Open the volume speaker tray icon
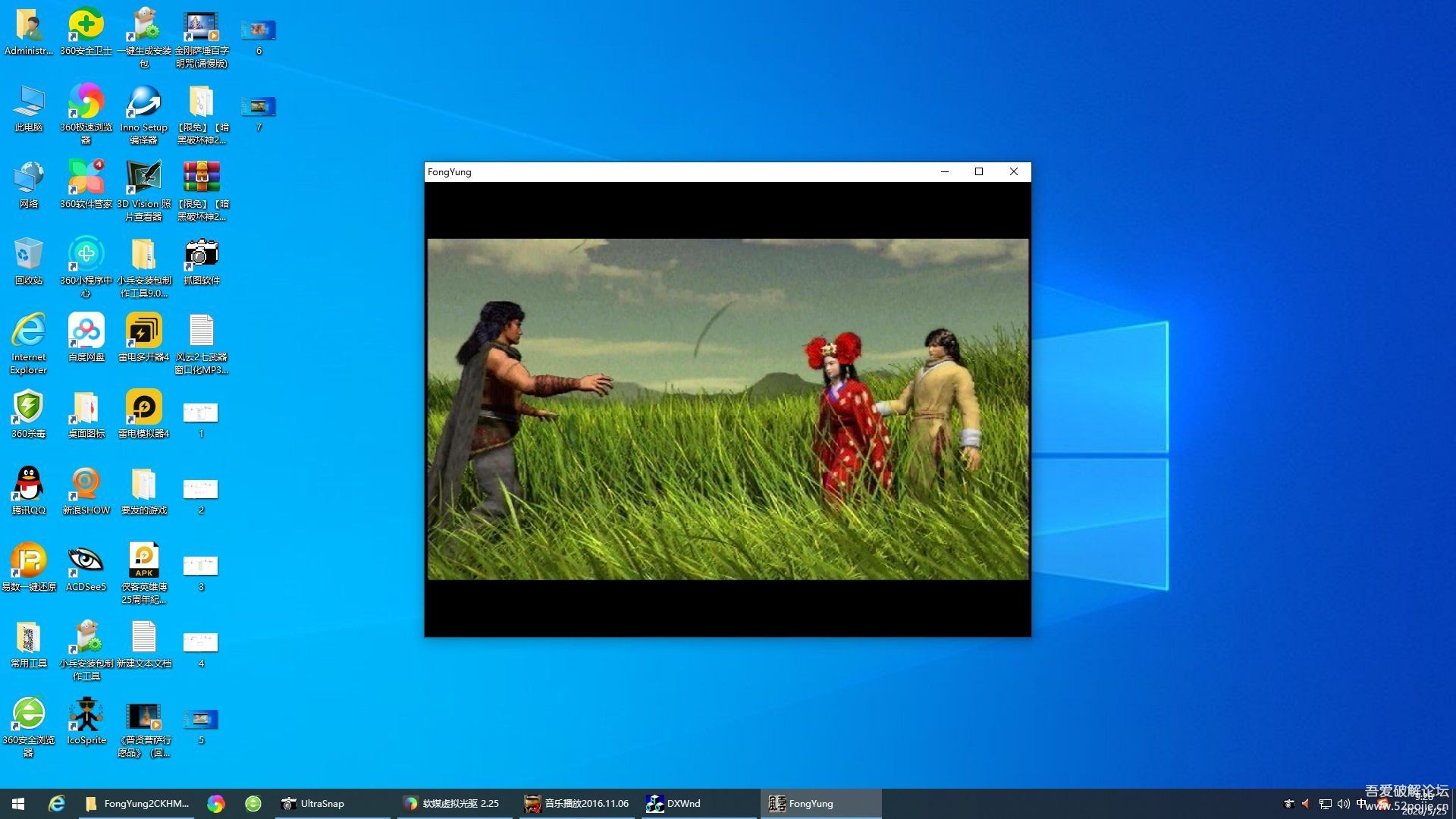 coord(1343,804)
